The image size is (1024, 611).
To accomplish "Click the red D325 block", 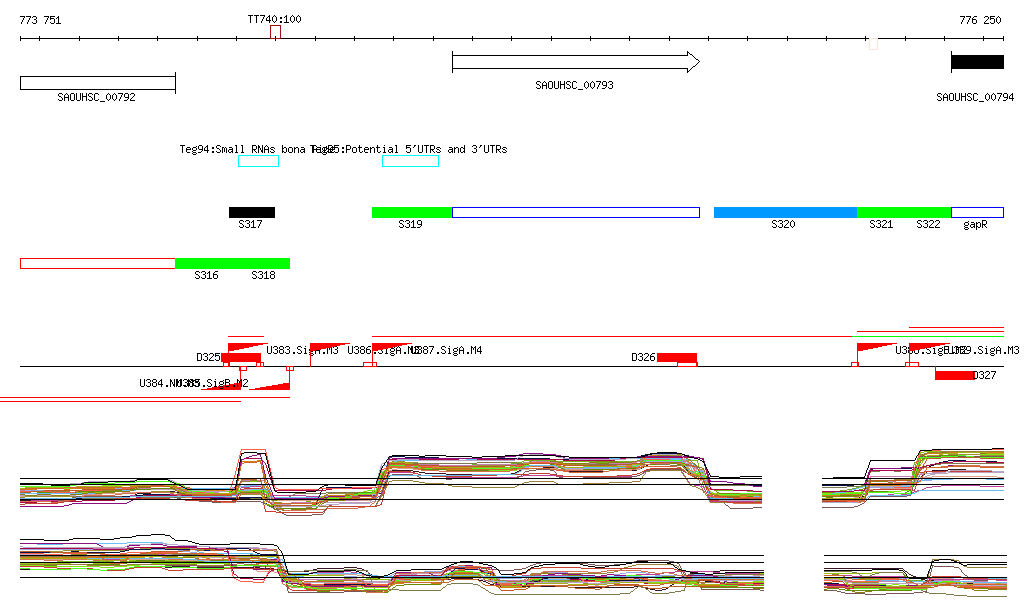I will pos(241,357).
